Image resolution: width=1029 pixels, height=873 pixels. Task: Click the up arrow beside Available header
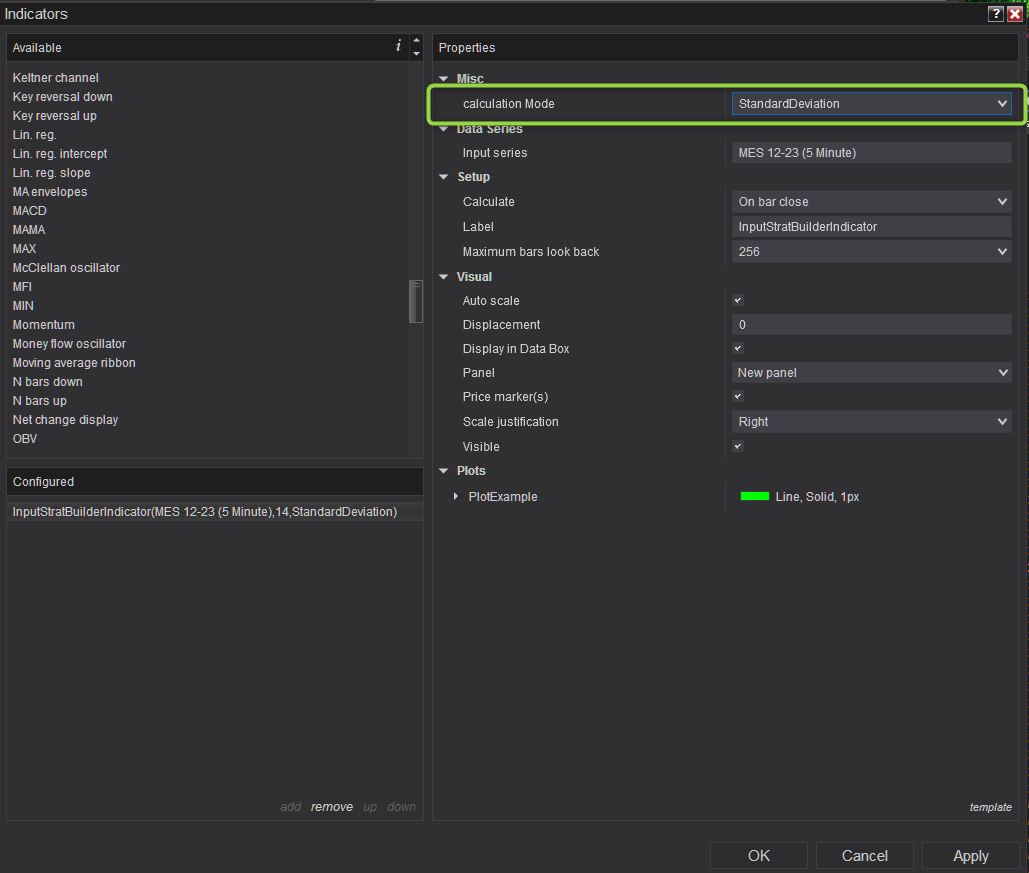pos(416,41)
